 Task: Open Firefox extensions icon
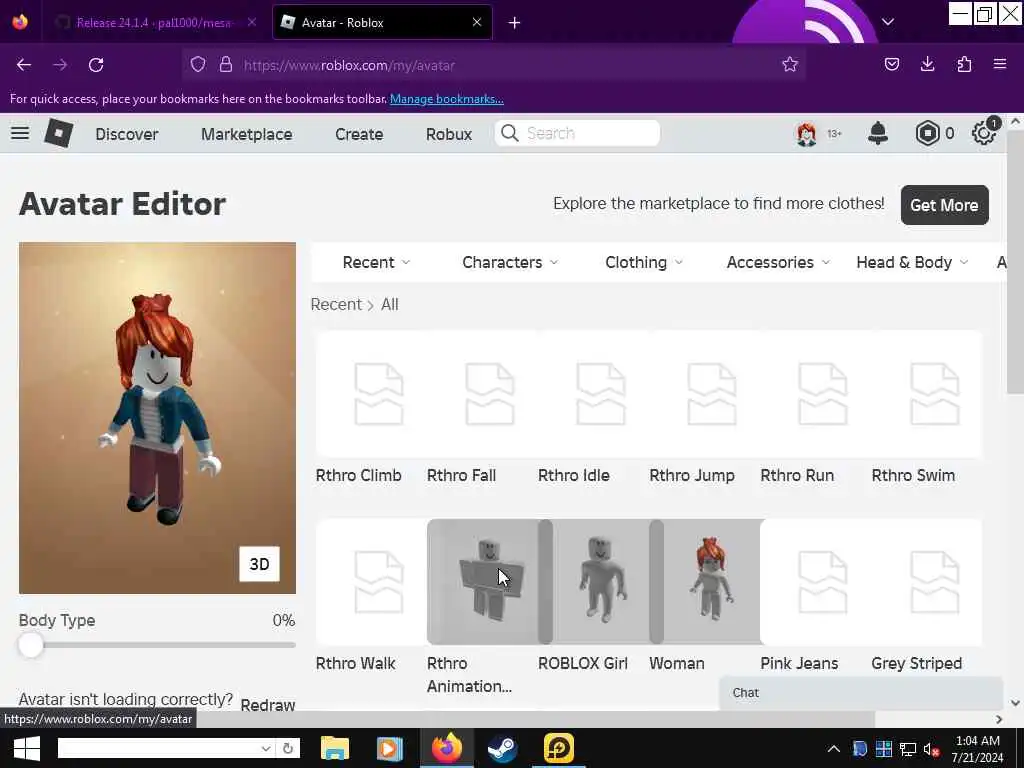tap(964, 64)
